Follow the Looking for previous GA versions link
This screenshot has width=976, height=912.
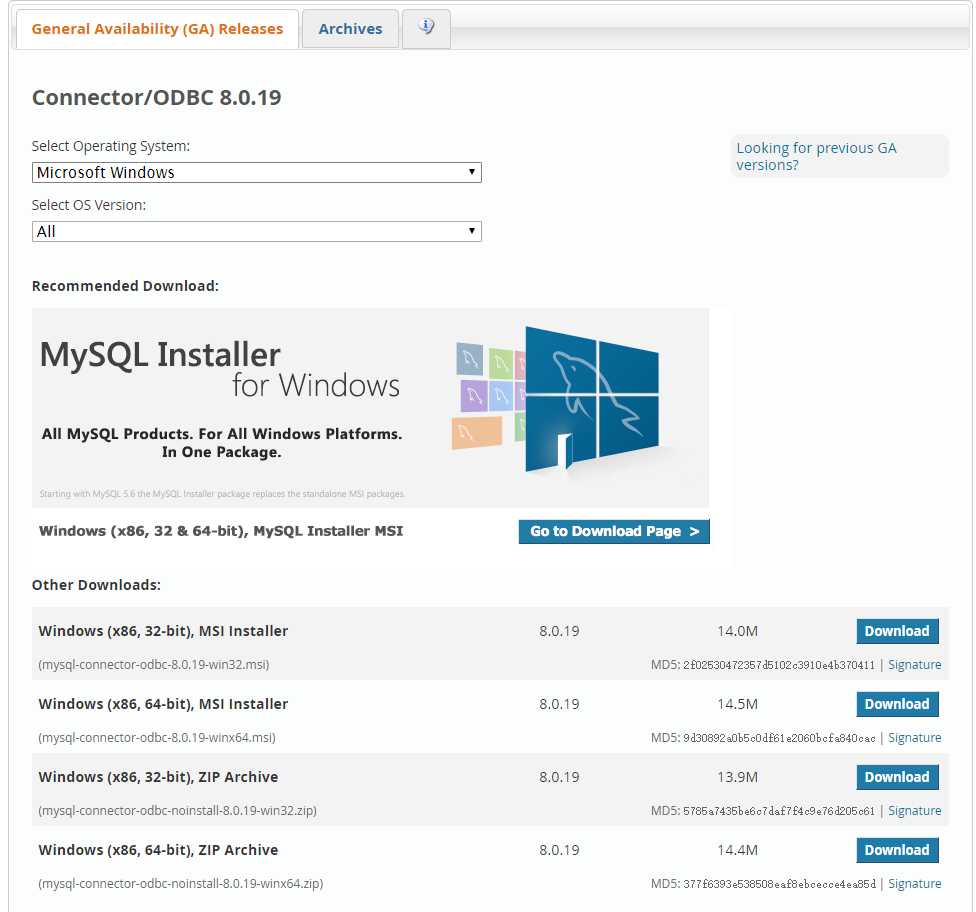click(816, 156)
